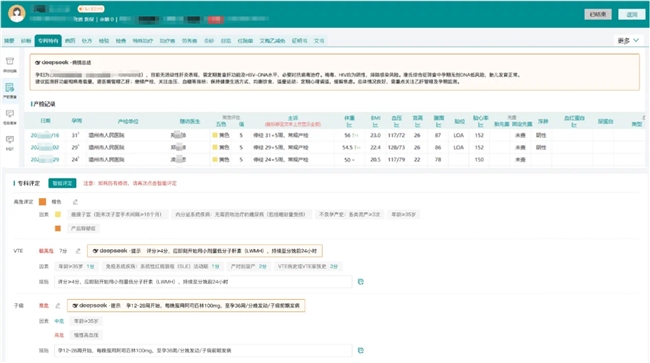Viewport: 650px width, 363px height.
Task: Open trend chart icon under BMI column header
Action: (375, 125)
